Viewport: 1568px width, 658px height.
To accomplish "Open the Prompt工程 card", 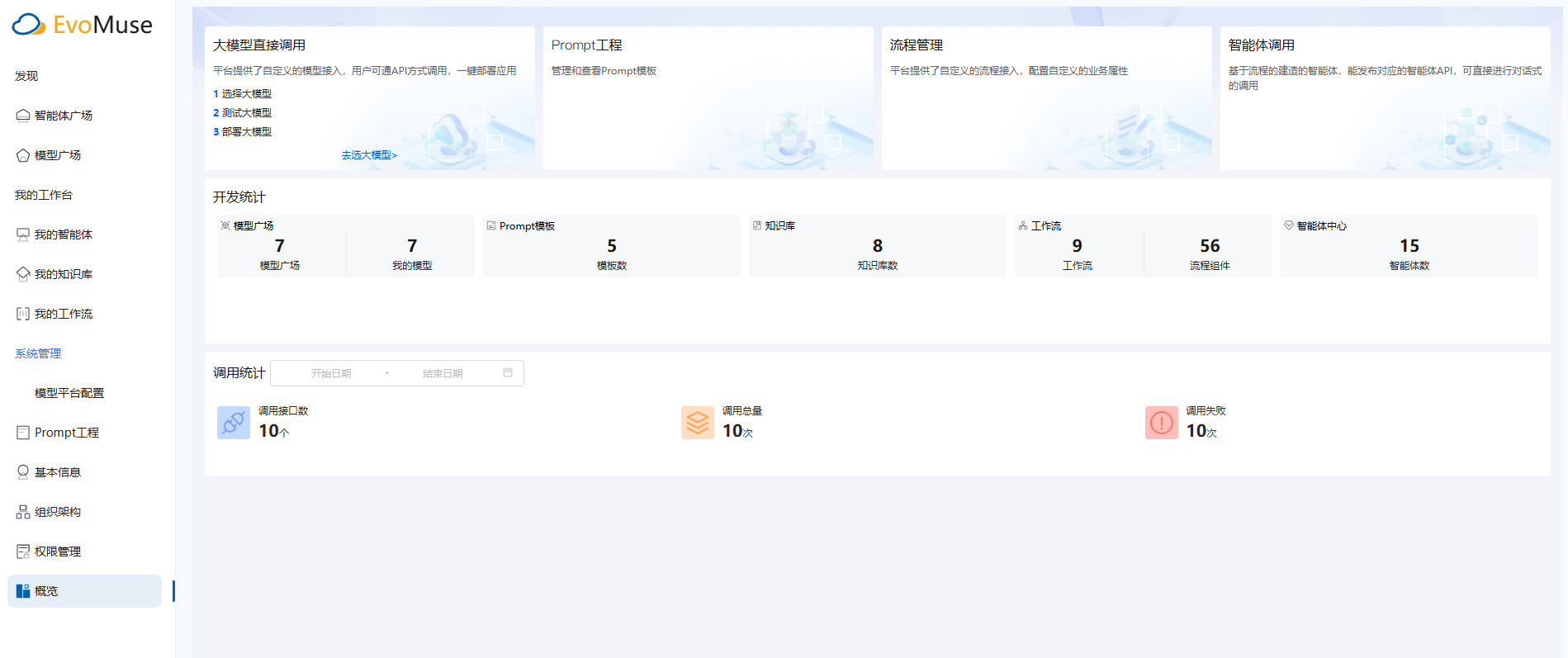I will 708,98.
